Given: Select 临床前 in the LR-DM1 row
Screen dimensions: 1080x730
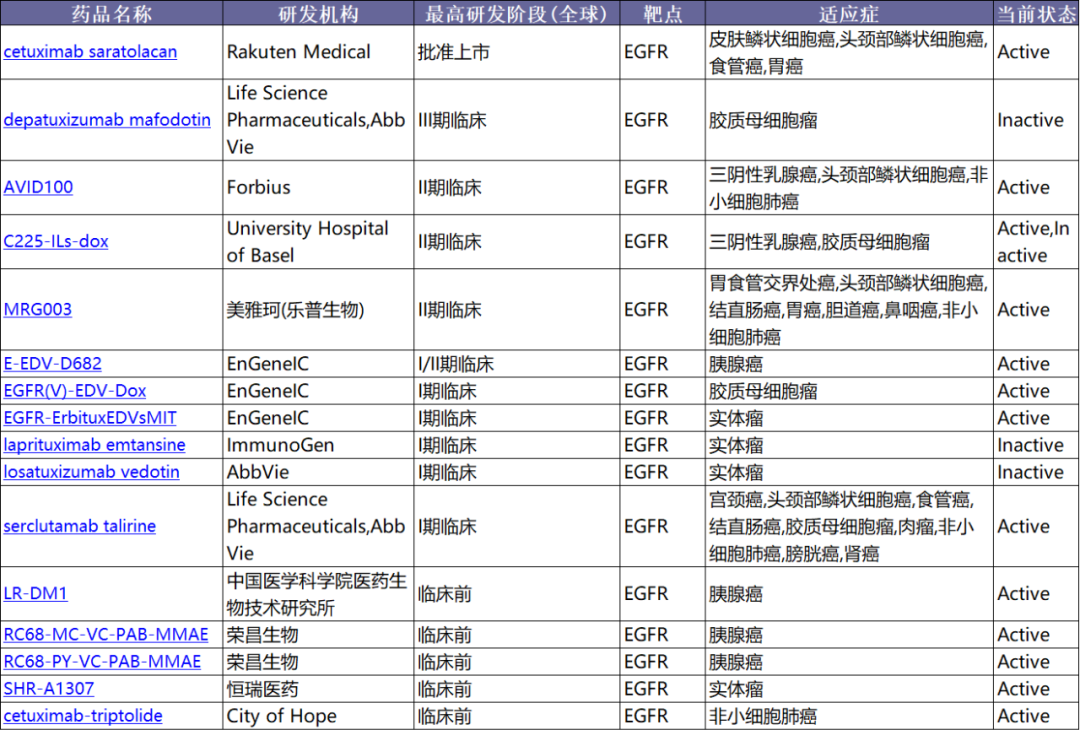Looking at the screenshot, I should point(517,594).
